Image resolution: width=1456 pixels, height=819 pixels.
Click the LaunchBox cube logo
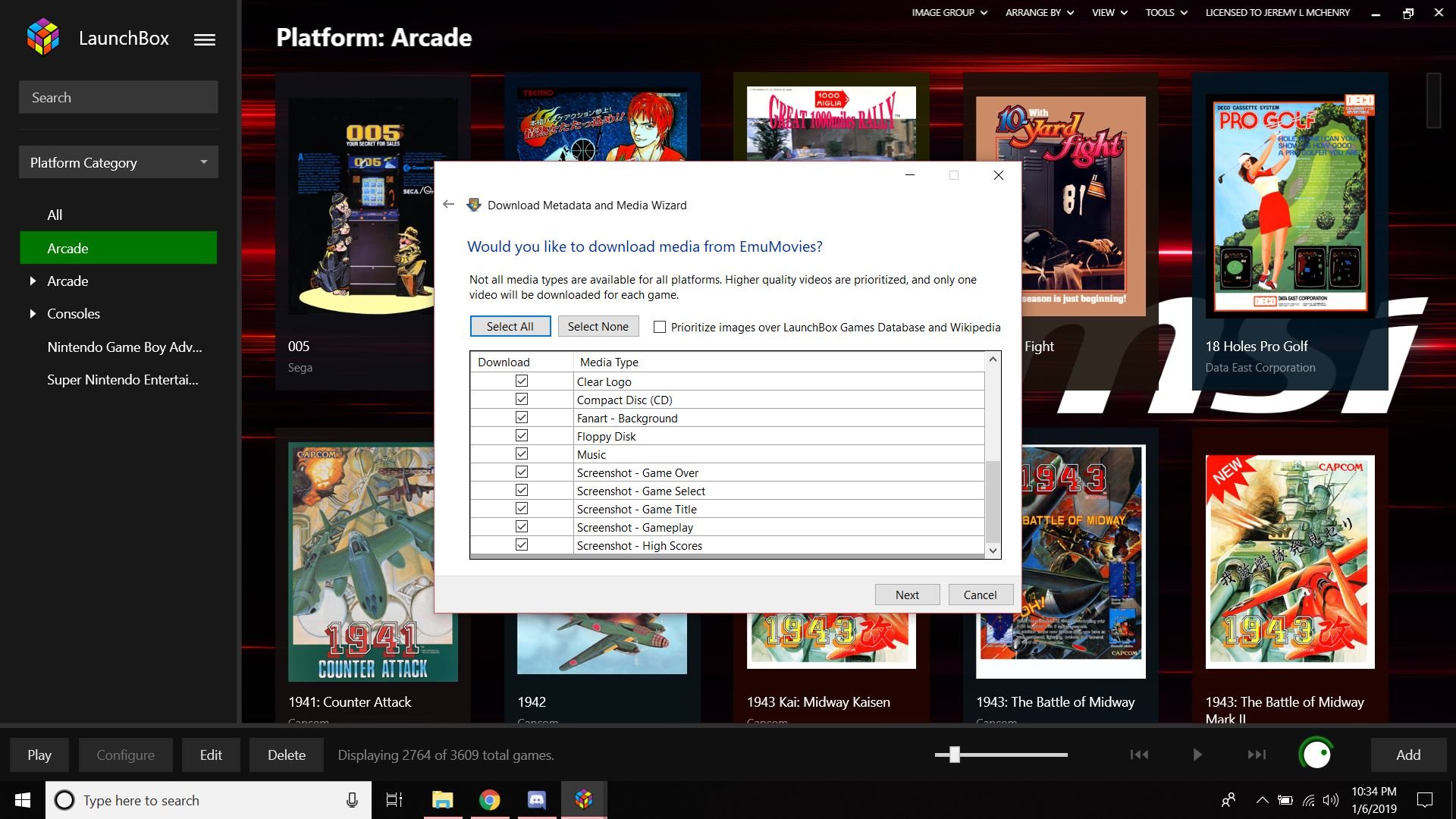[x=43, y=37]
